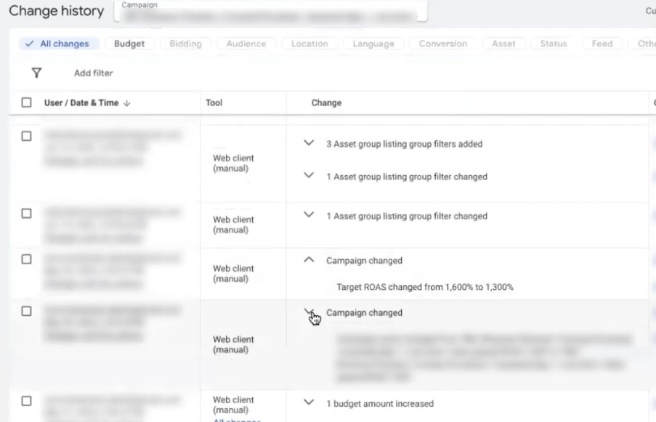
Task: Expand the 1 budget amount increased entry
Action: tap(309, 403)
